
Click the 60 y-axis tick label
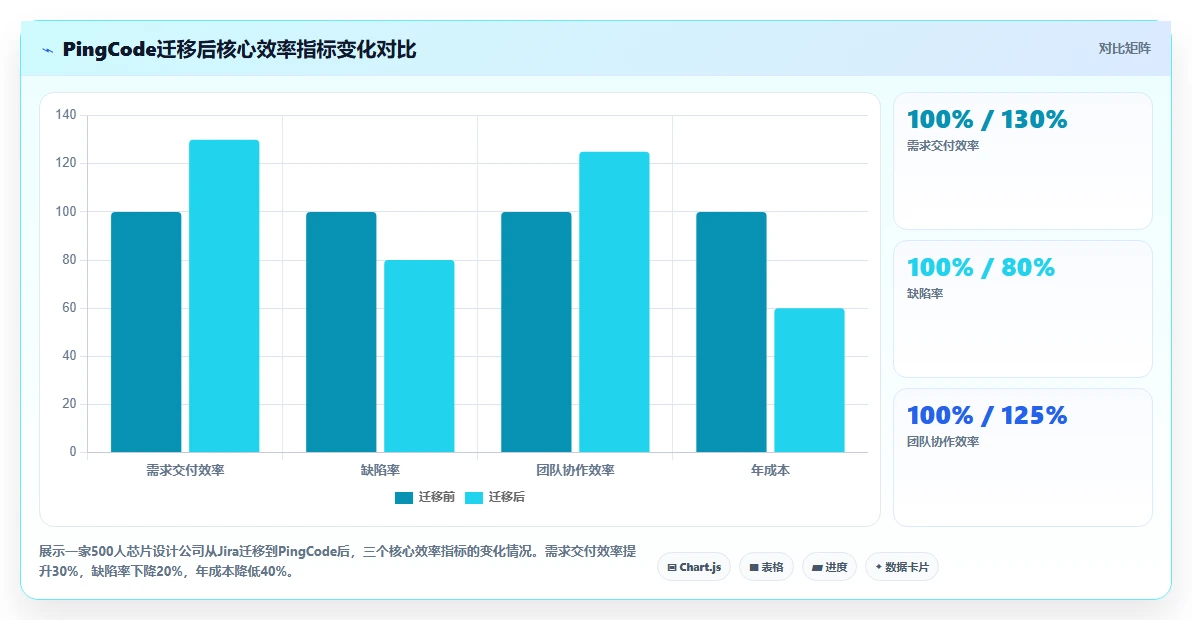click(69, 308)
